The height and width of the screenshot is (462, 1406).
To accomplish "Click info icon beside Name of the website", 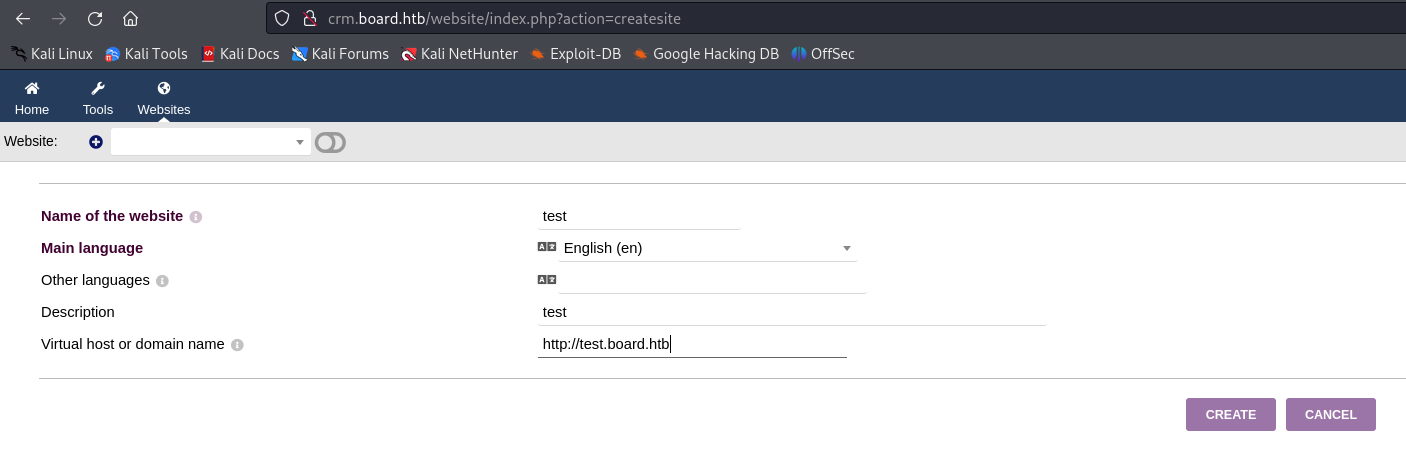I will 196,217.
